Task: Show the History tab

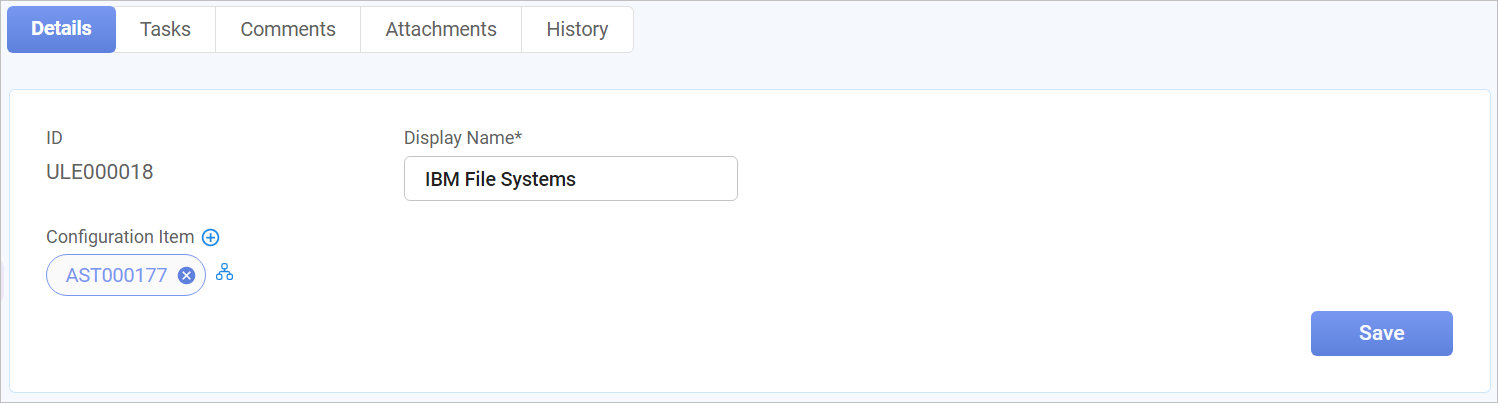Action: click(577, 29)
